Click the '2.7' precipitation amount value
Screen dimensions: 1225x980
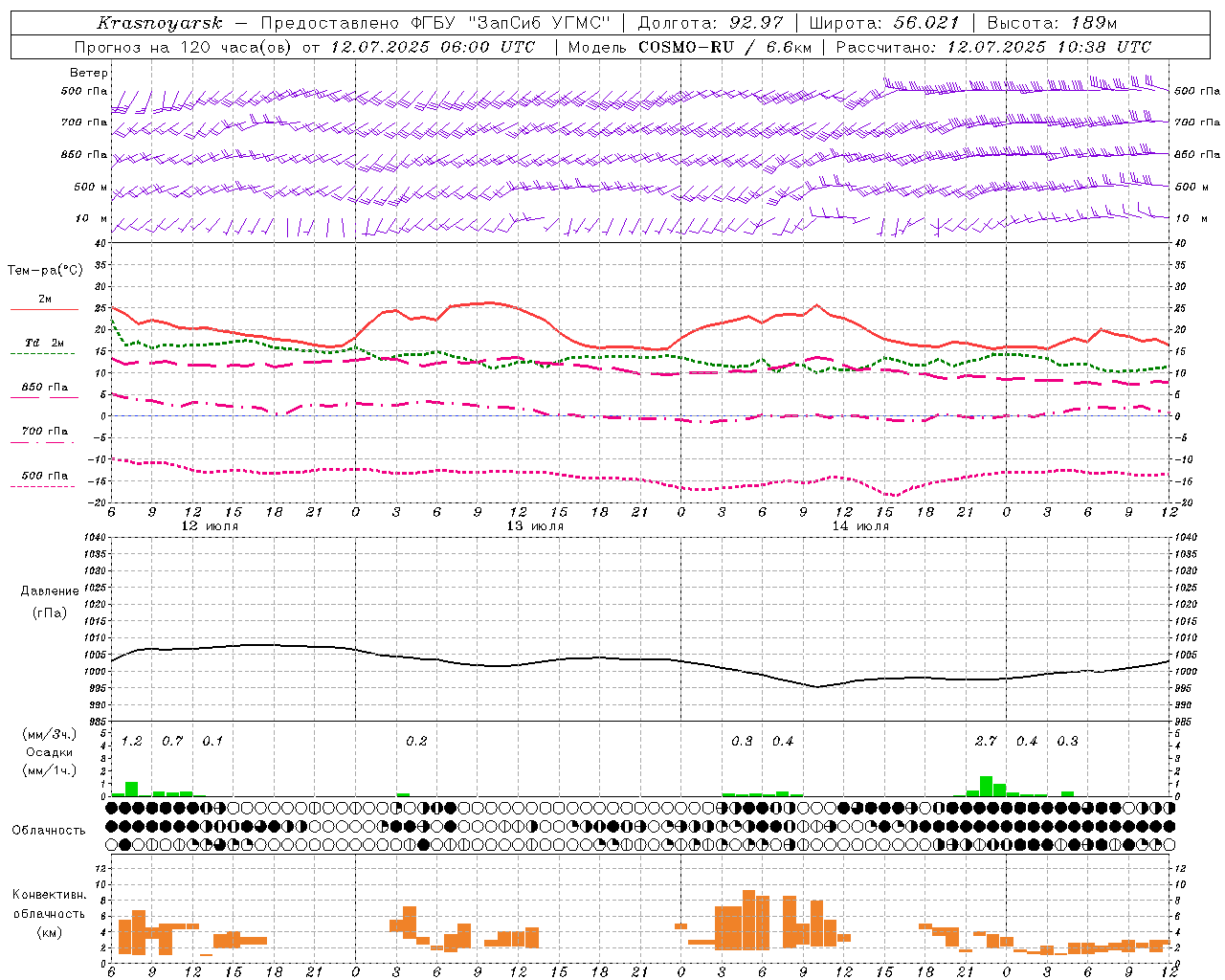986,742
